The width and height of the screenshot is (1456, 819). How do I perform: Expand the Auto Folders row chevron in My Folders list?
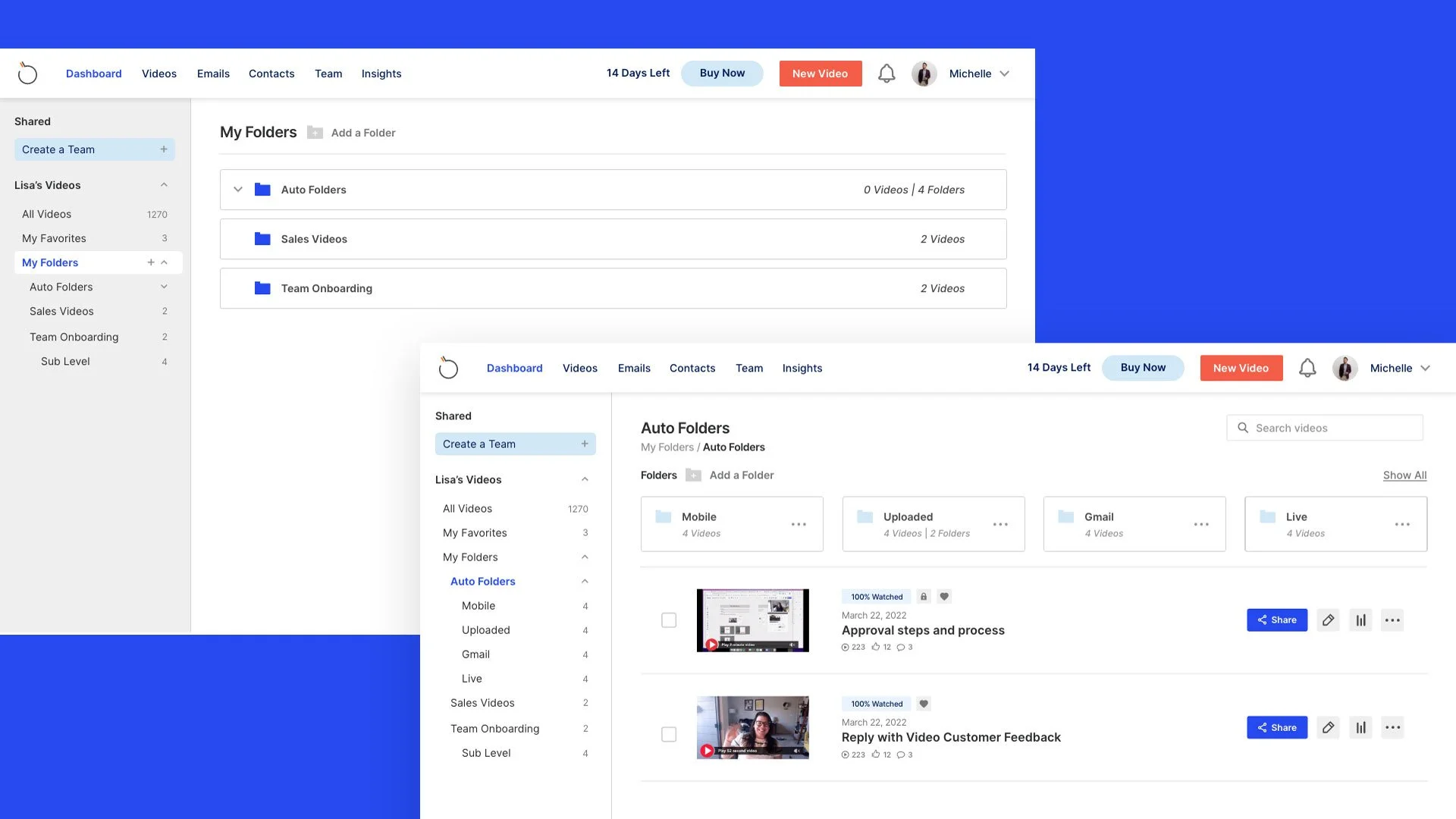pos(238,190)
